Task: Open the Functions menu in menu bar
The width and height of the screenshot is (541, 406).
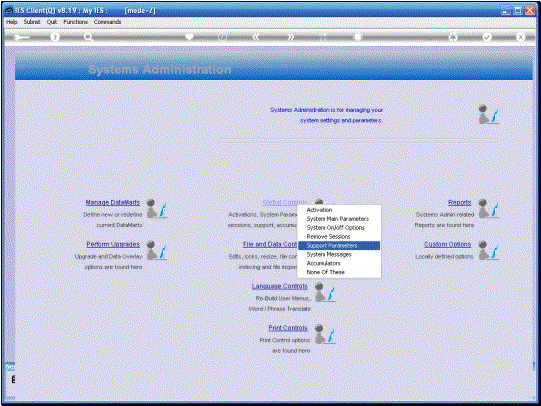Action: coord(75,22)
